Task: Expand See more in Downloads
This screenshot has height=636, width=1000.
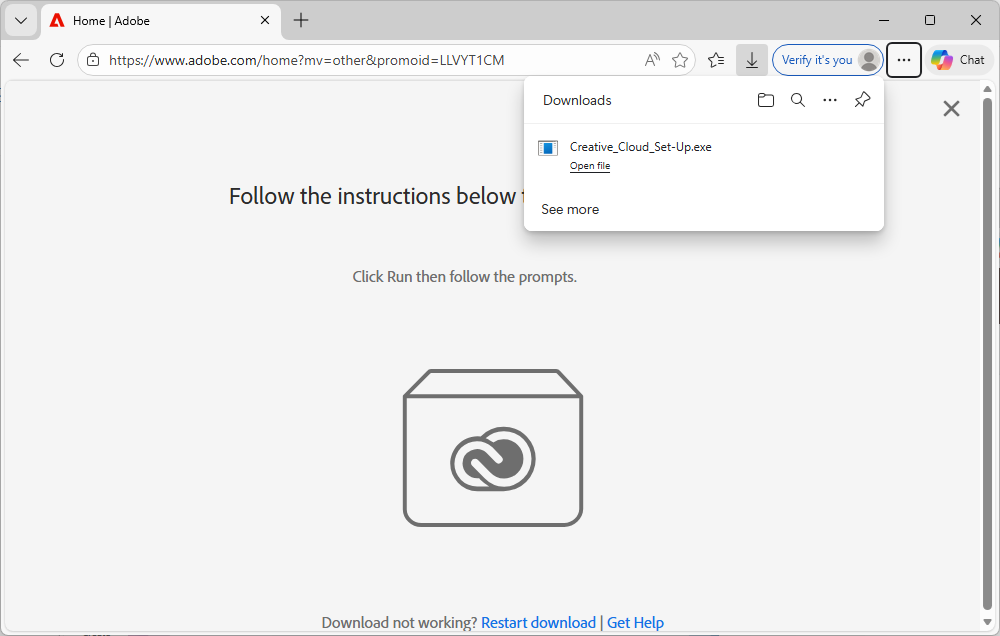Action: click(570, 209)
